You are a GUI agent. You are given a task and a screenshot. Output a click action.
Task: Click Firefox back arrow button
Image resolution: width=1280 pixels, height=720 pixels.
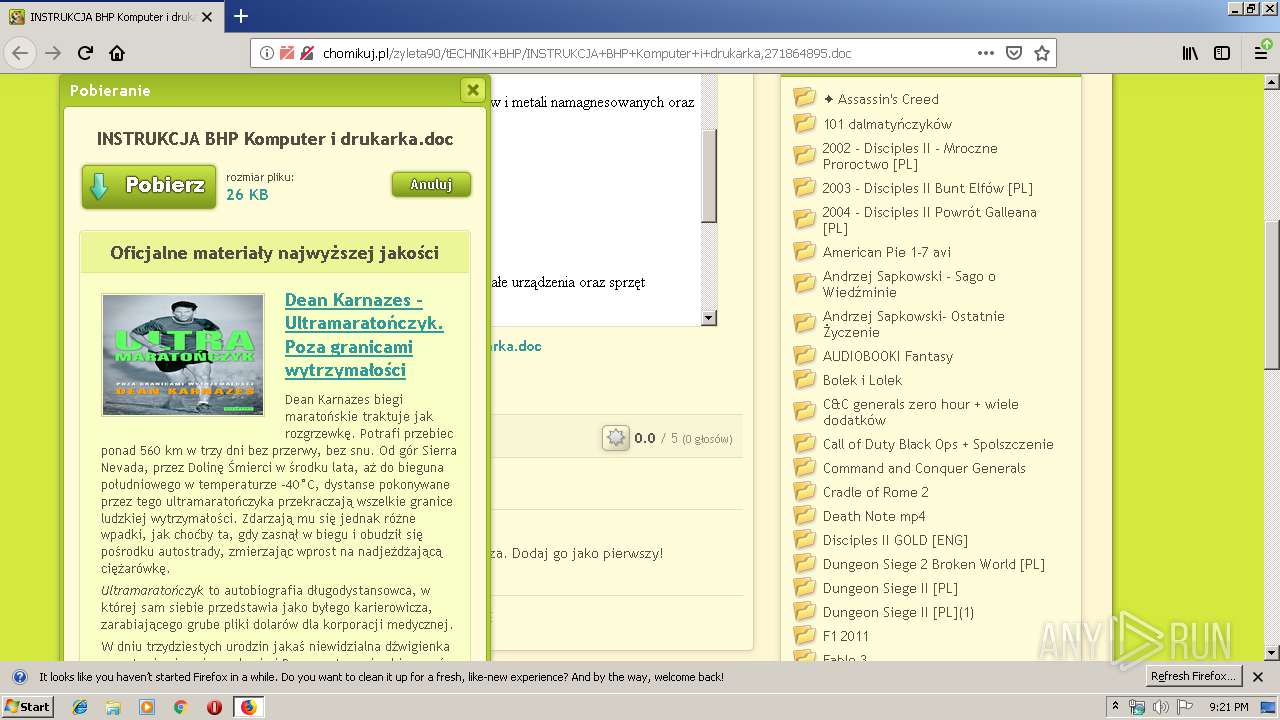point(20,53)
